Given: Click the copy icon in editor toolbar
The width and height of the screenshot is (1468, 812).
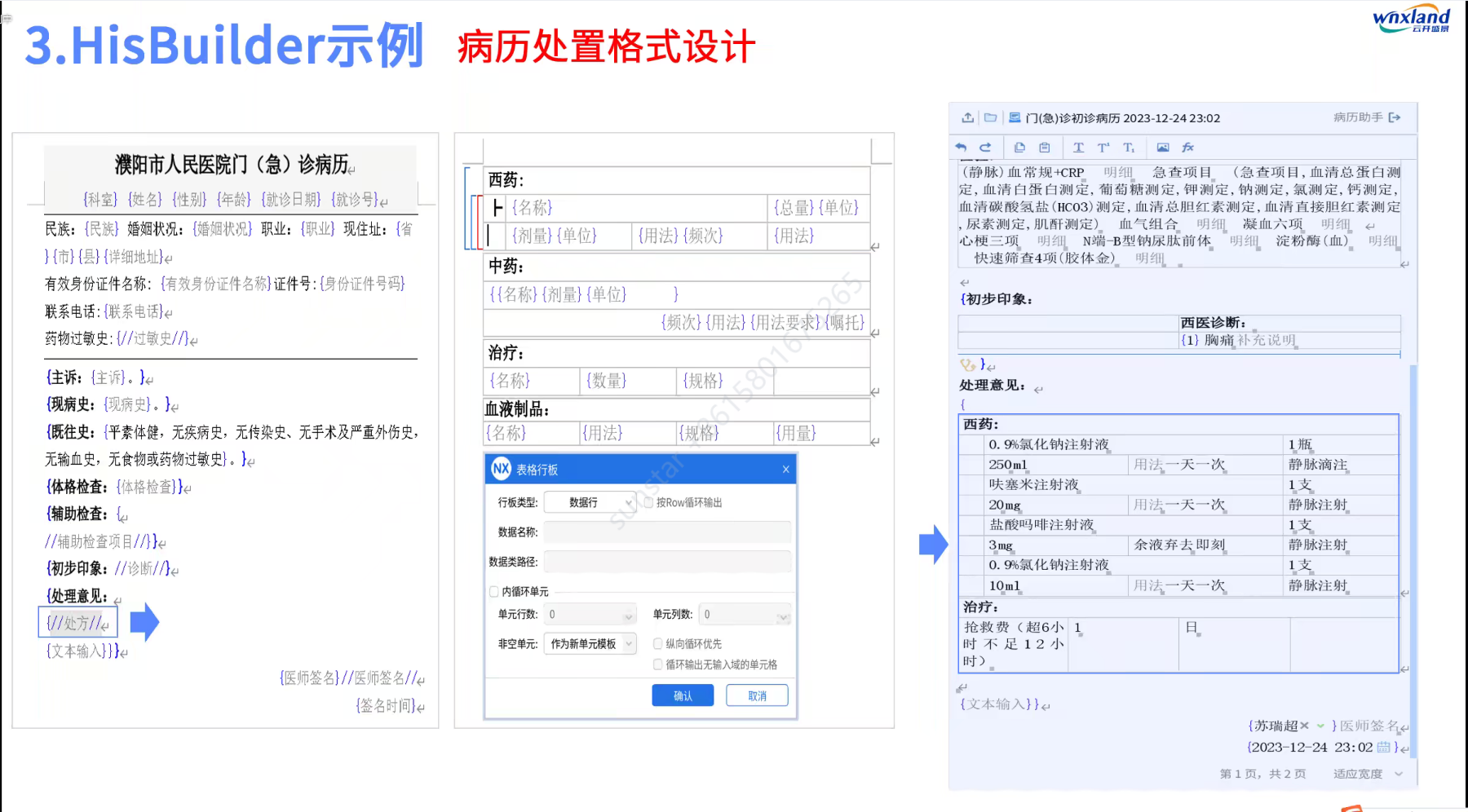Looking at the screenshot, I should (x=1019, y=148).
